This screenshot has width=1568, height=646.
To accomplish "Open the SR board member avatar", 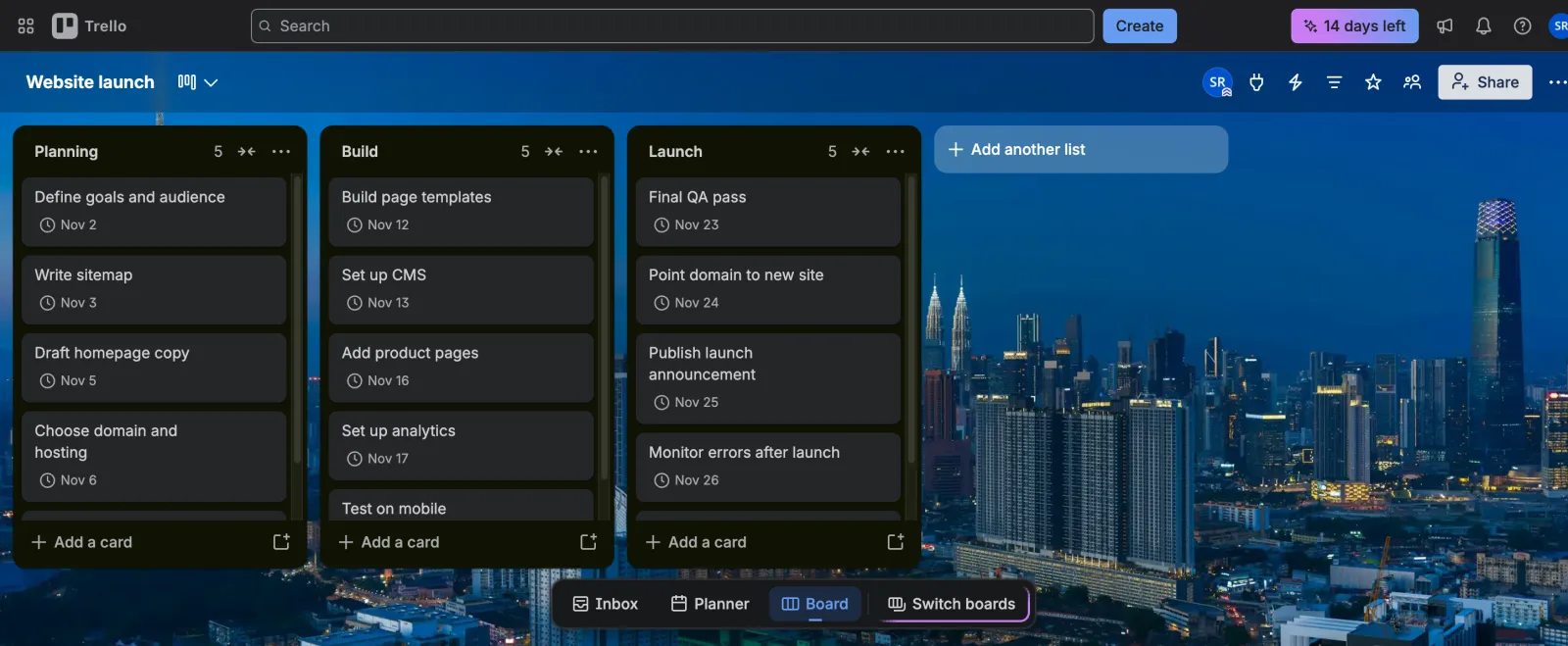I will (x=1217, y=82).
